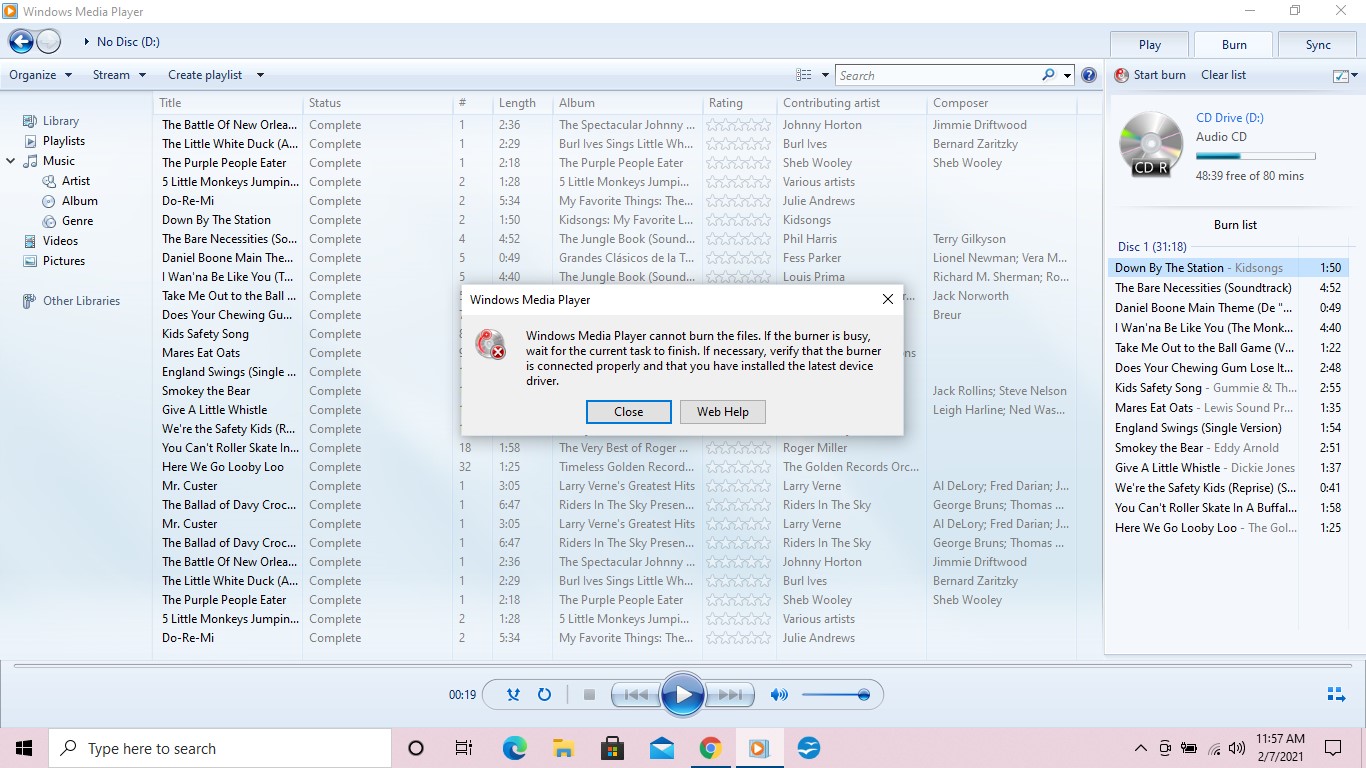The width and height of the screenshot is (1366, 768).
Task: Close the error dialog with X
Action: coord(887,299)
